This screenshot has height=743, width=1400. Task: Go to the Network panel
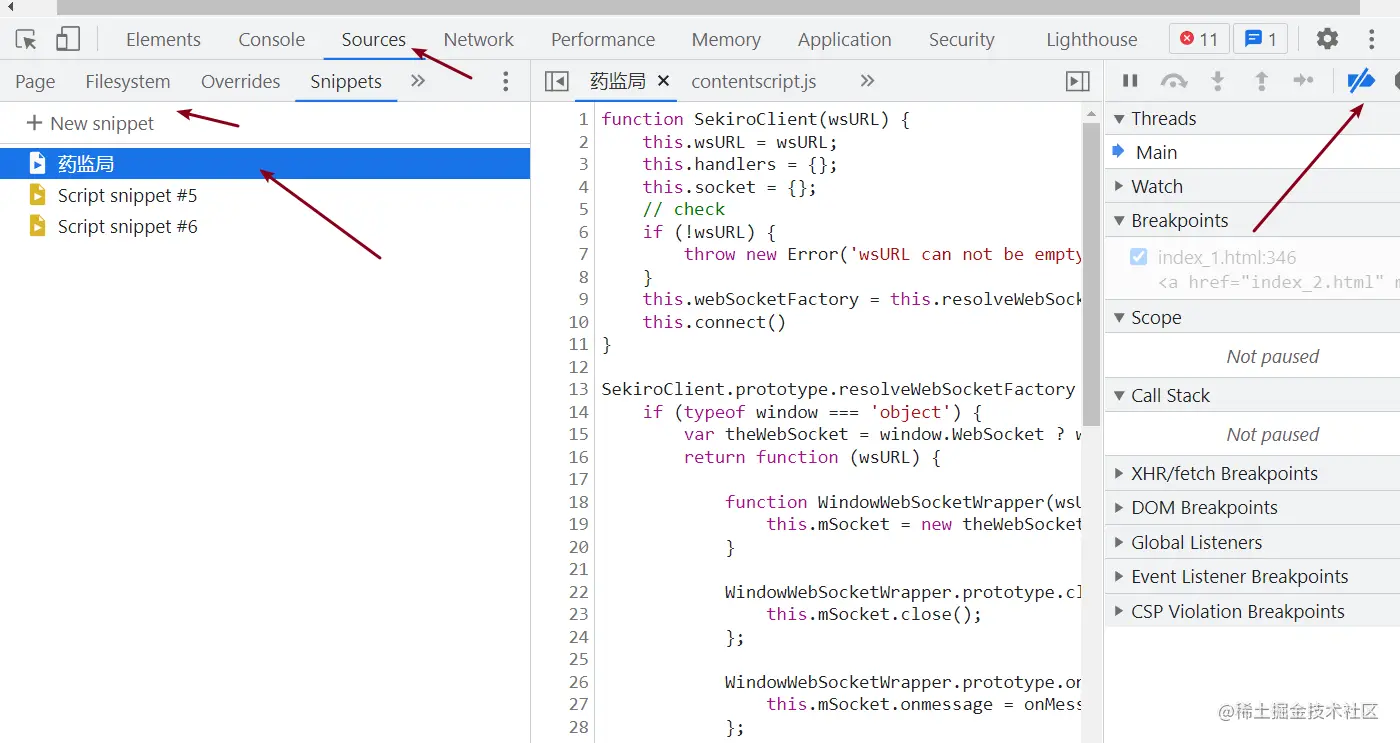[x=479, y=40]
